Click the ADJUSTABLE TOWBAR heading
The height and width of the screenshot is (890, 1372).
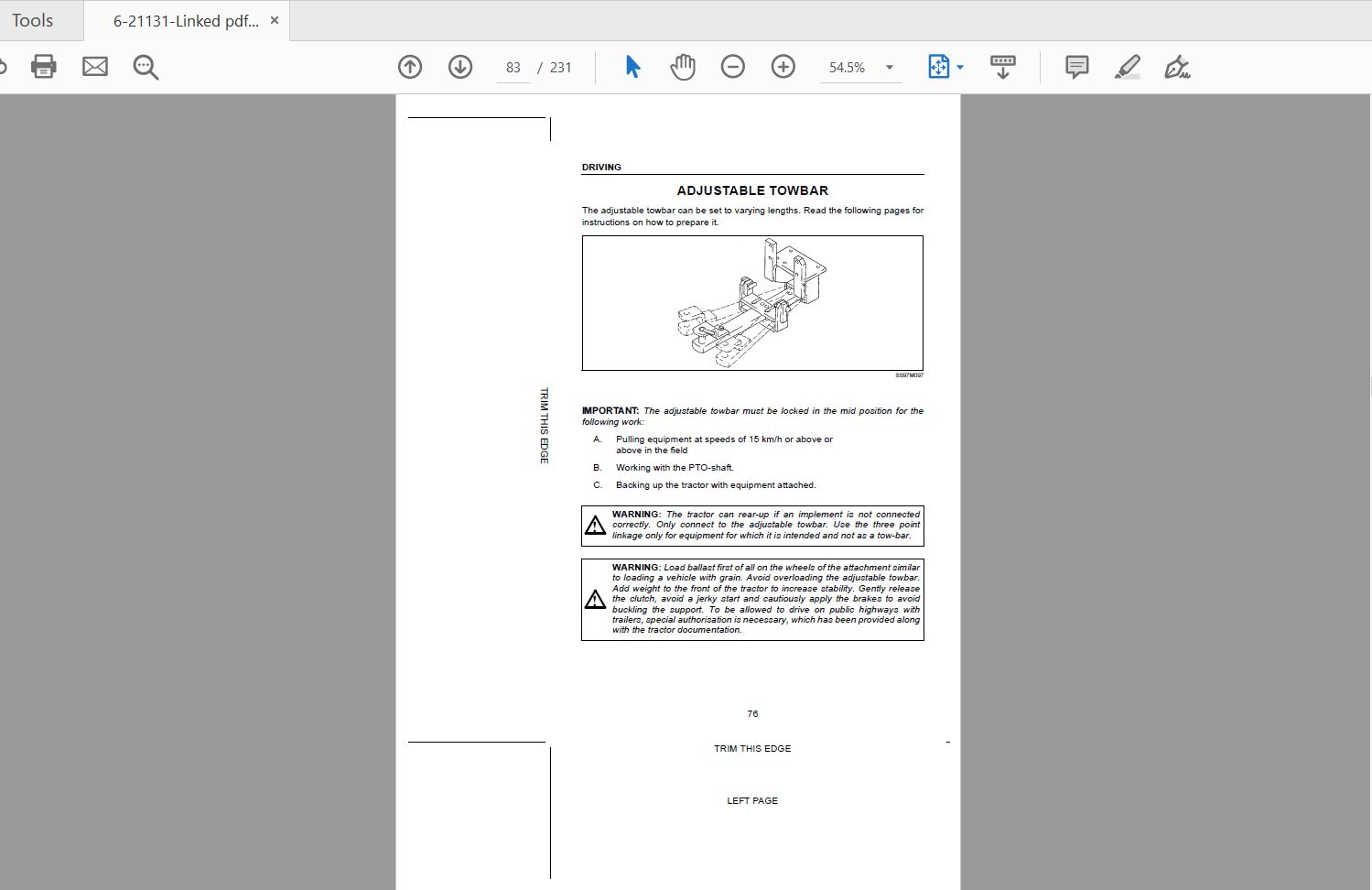click(752, 190)
